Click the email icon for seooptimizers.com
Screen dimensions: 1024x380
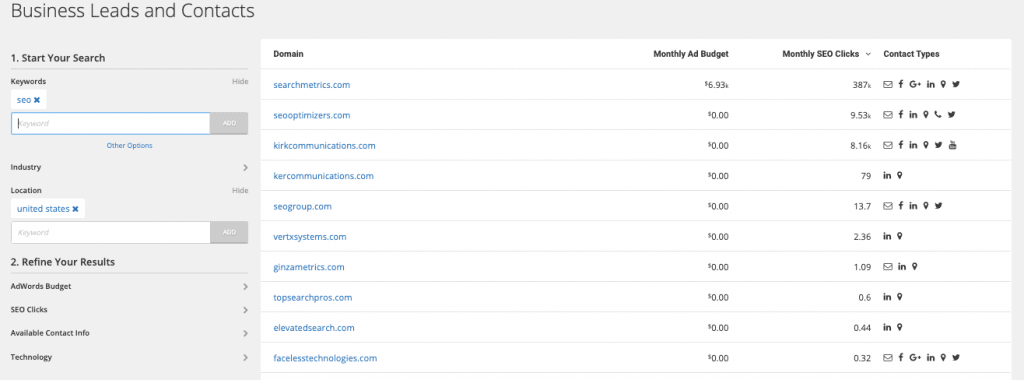[x=888, y=115]
